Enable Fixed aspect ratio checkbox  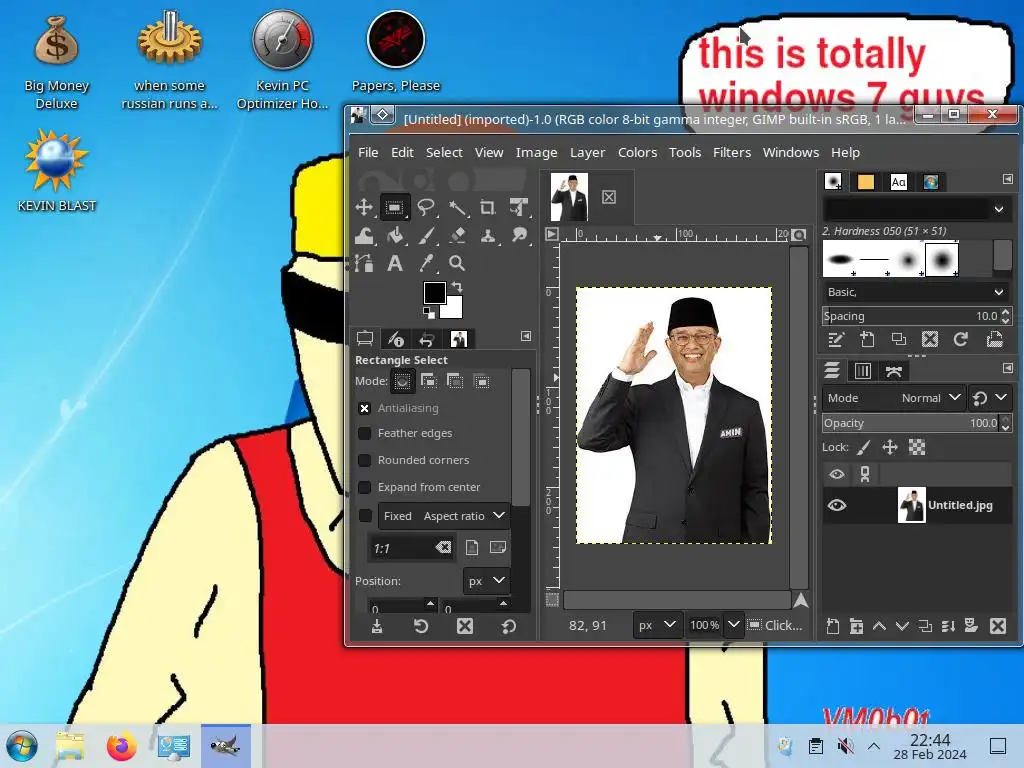pos(365,516)
